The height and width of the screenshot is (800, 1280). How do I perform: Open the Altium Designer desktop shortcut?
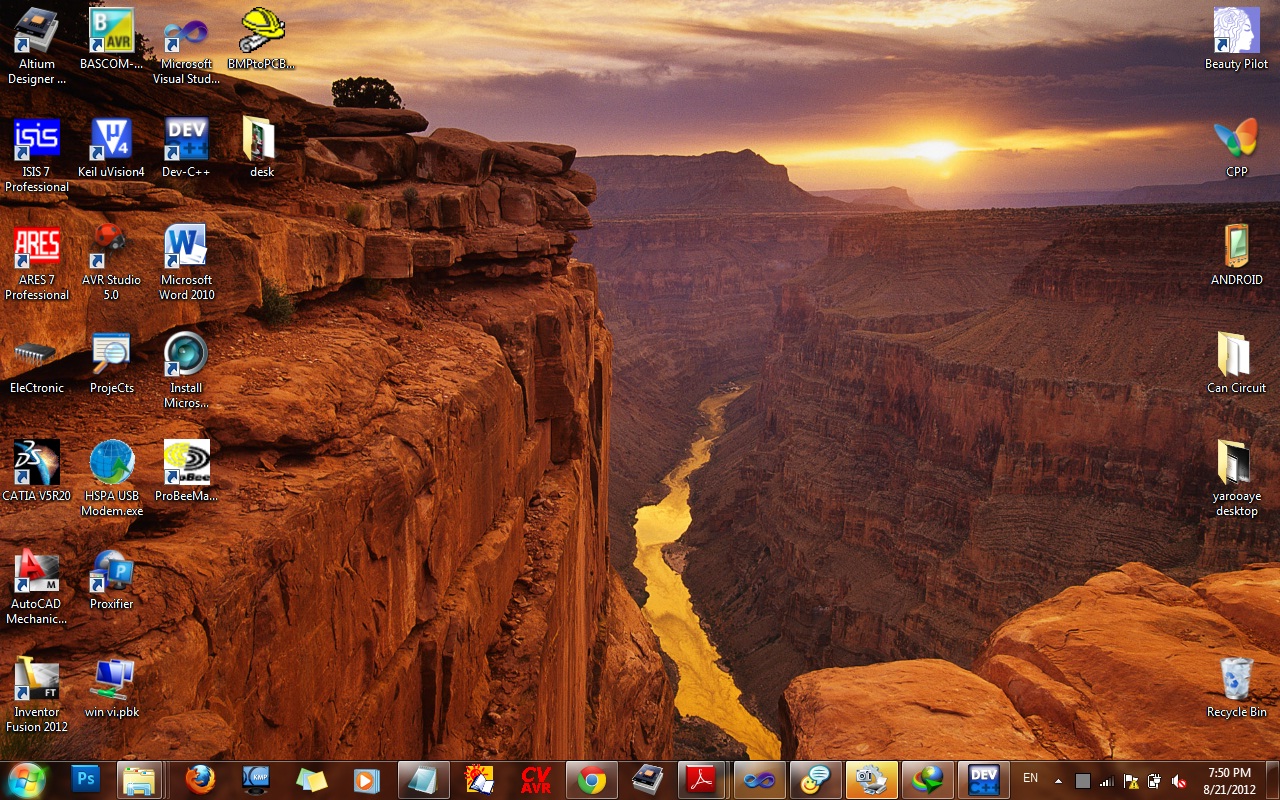pyautogui.click(x=37, y=46)
